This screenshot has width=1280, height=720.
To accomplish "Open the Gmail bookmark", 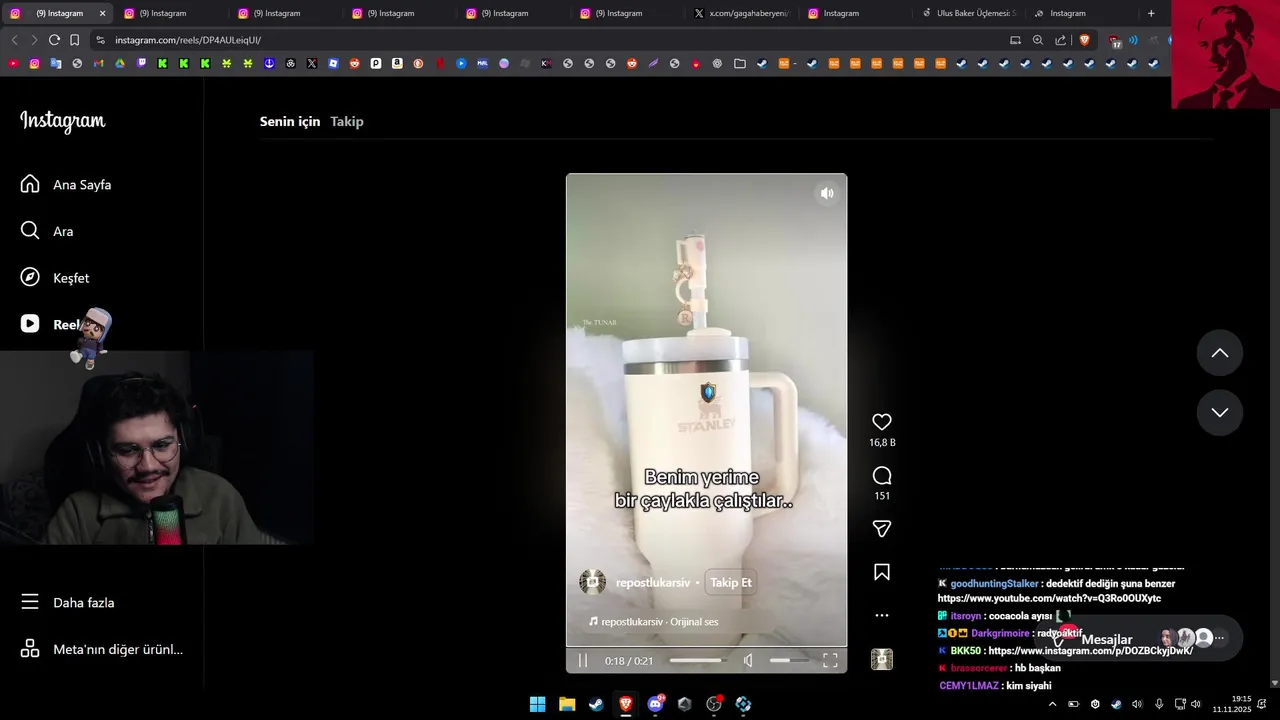I will [98, 63].
